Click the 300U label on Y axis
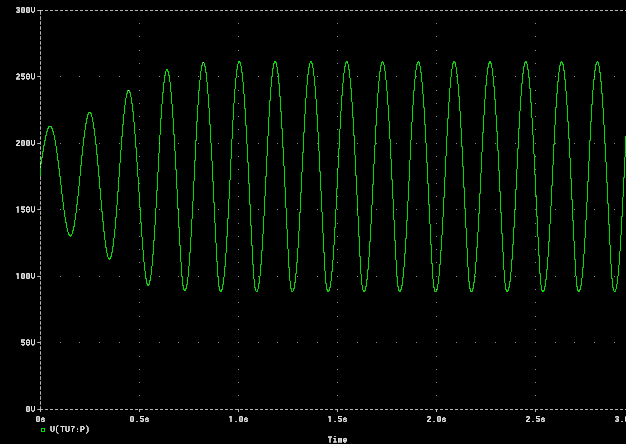626x444 pixels. coord(26,9)
